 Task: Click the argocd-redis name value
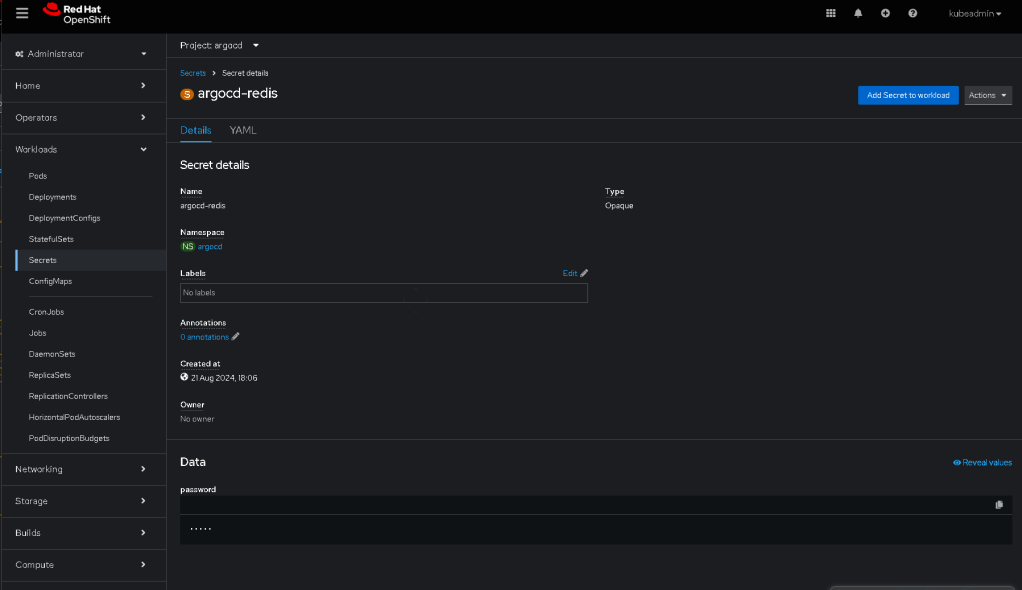click(x=203, y=205)
